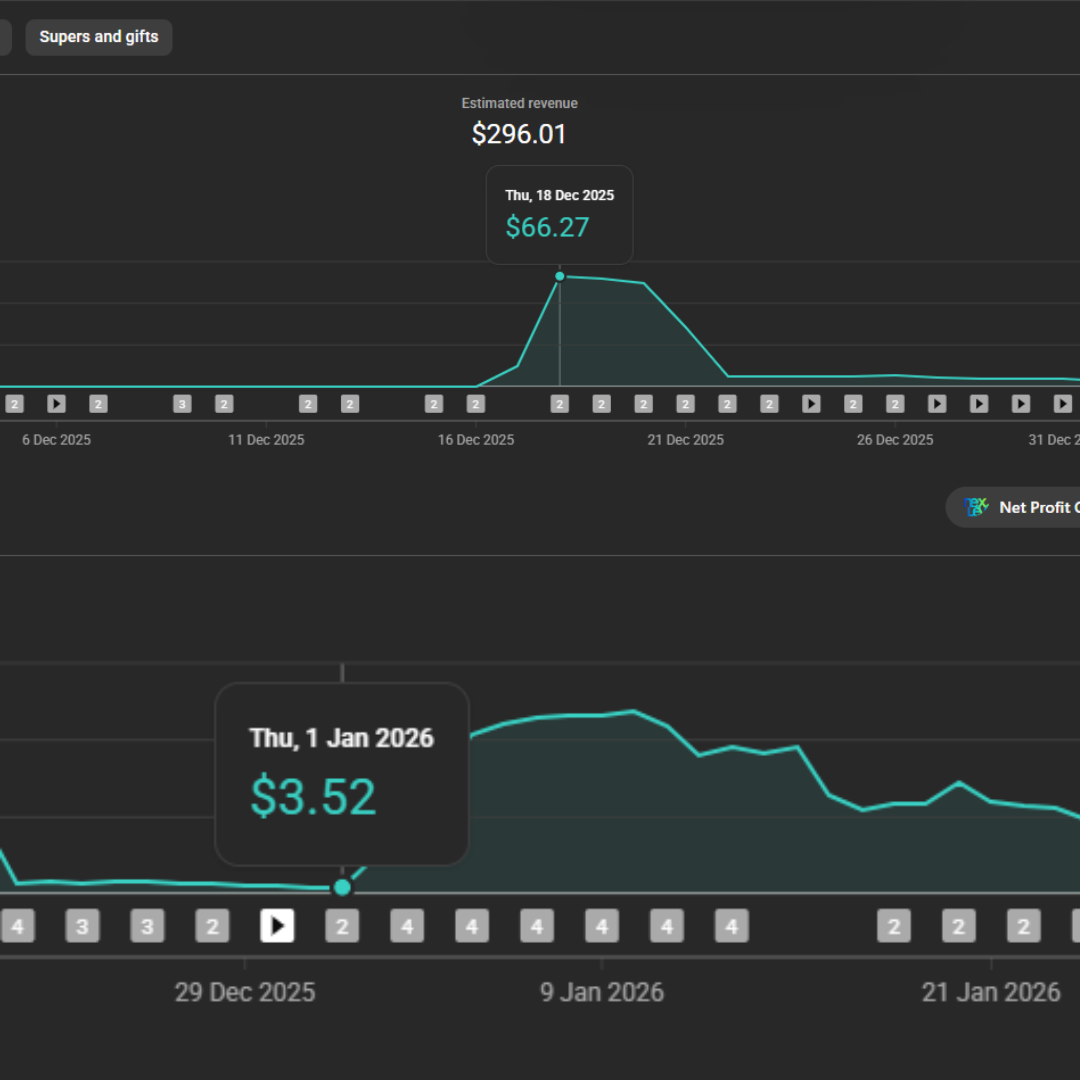Click the '3' video marker in top chart
This screenshot has width=1080, height=1080.
coord(182,404)
